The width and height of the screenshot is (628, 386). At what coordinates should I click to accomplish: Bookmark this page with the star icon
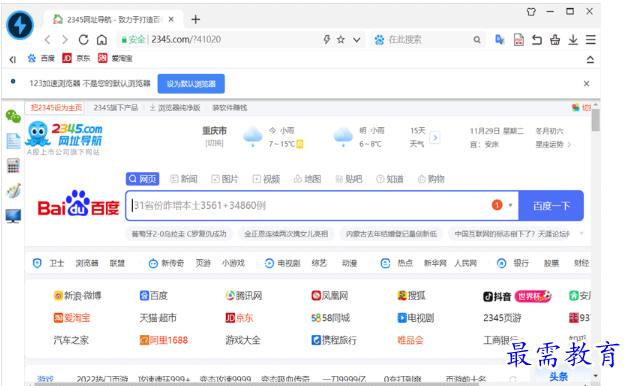pos(341,39)
